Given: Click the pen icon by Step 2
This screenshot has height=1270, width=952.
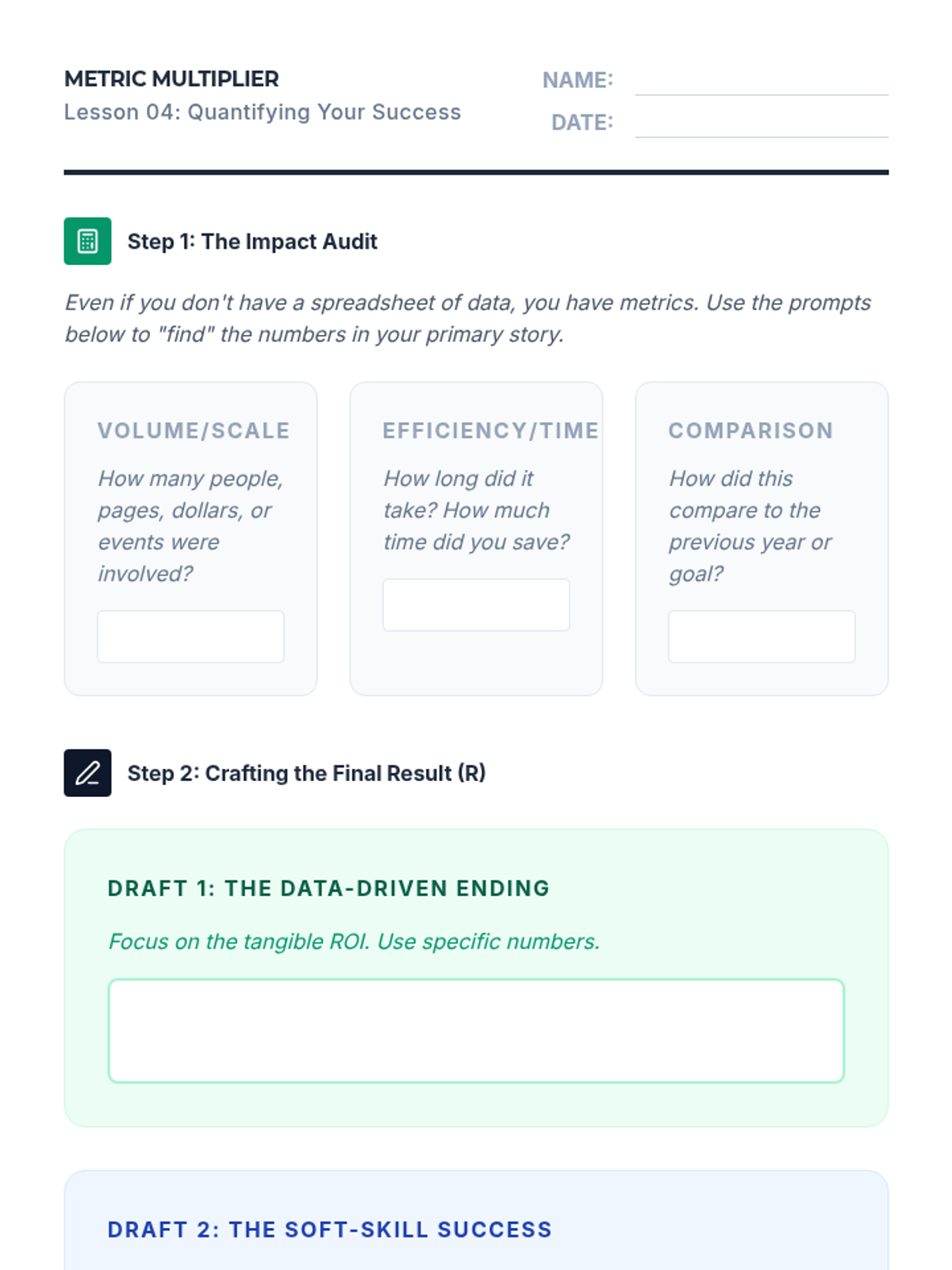Looking at the screenshot, I should click(x=87, y=773).
